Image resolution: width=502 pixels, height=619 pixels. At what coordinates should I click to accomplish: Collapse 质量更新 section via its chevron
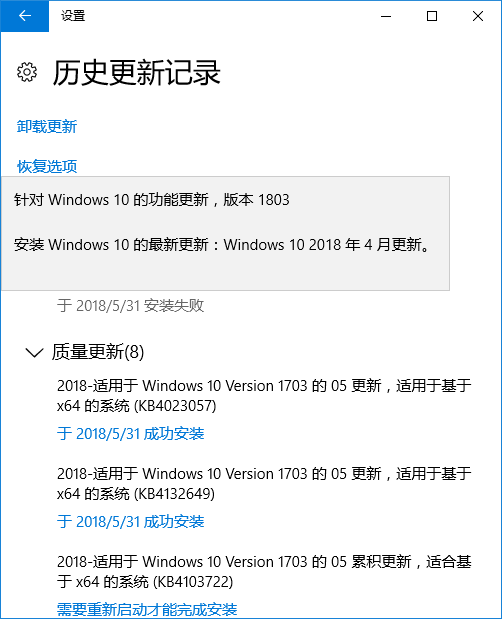tap(34, 352)
